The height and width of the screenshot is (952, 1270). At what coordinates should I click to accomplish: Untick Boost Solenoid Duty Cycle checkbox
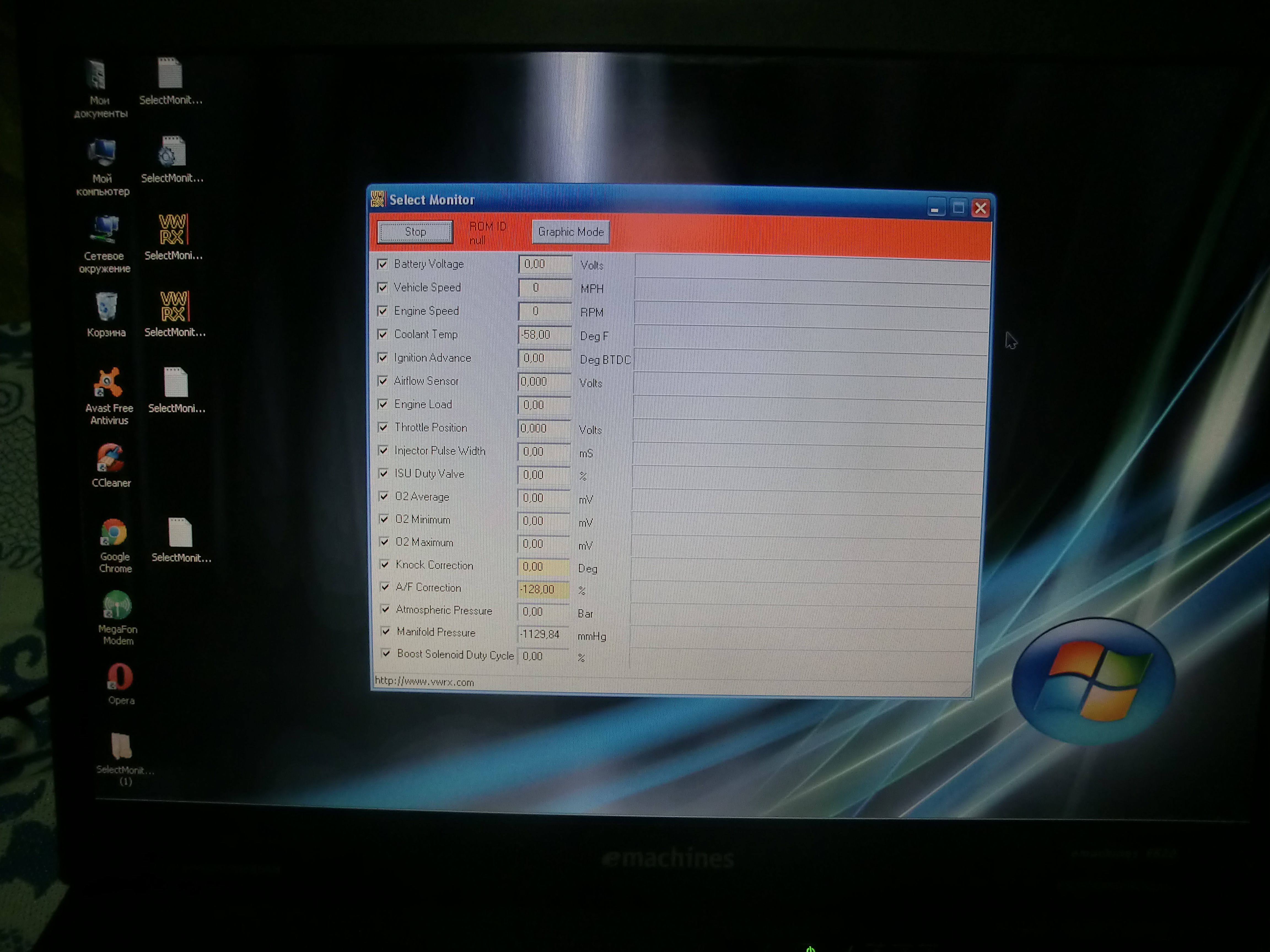click(386, 654)
